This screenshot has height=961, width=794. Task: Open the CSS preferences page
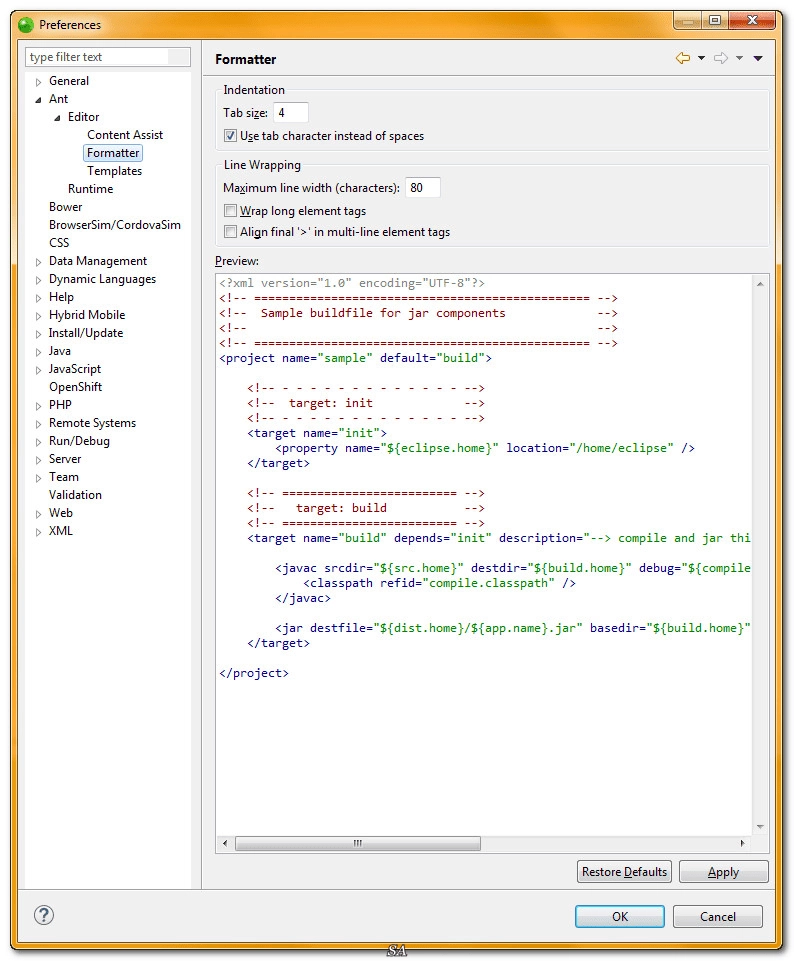[59, 243]
